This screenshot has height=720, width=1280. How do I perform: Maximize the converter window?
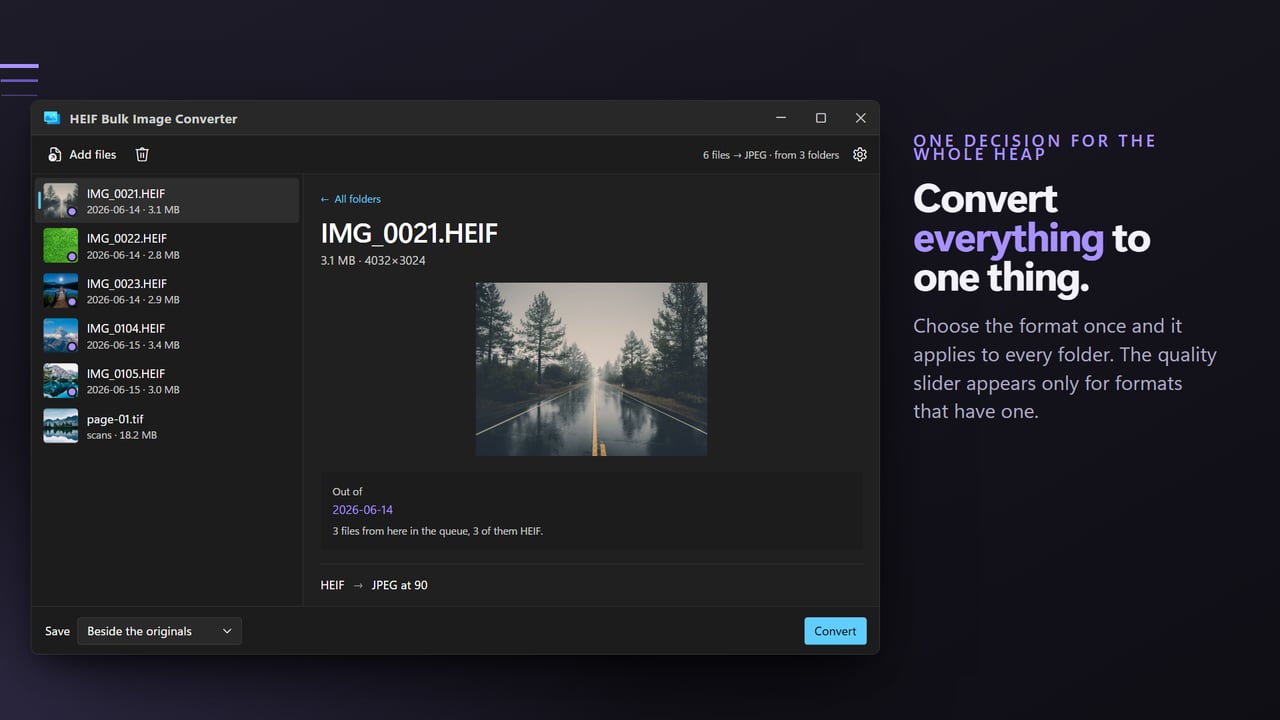(x=821, y=118)
